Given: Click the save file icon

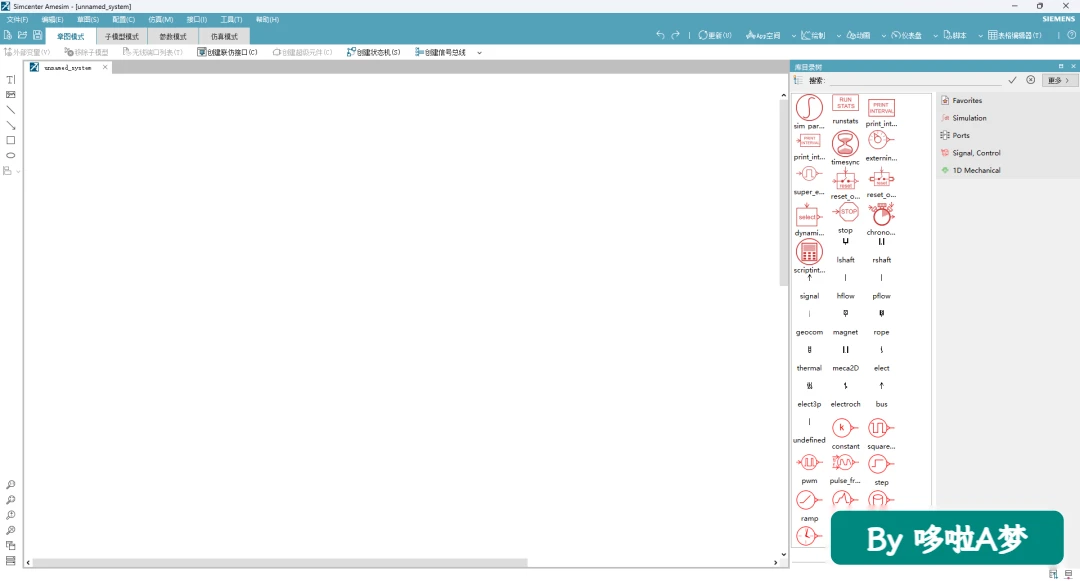Looking at the screenshot, I should tap(38, 35).
